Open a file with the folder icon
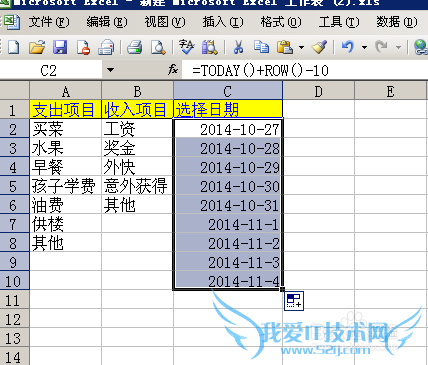The width and height of the screenshot is (428, 365). [37, 47]
